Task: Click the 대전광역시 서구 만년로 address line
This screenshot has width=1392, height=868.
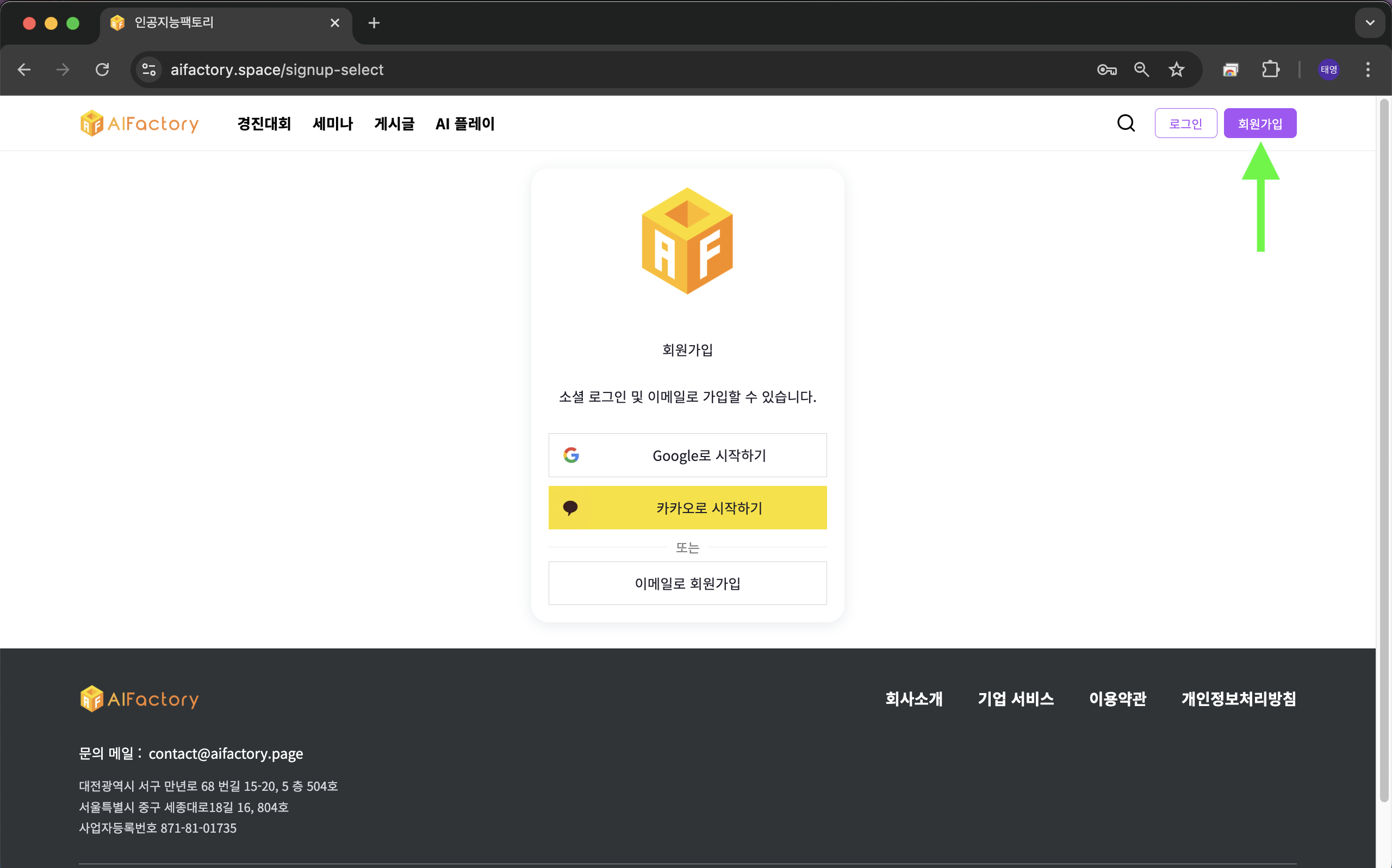Action: [208, 786]
